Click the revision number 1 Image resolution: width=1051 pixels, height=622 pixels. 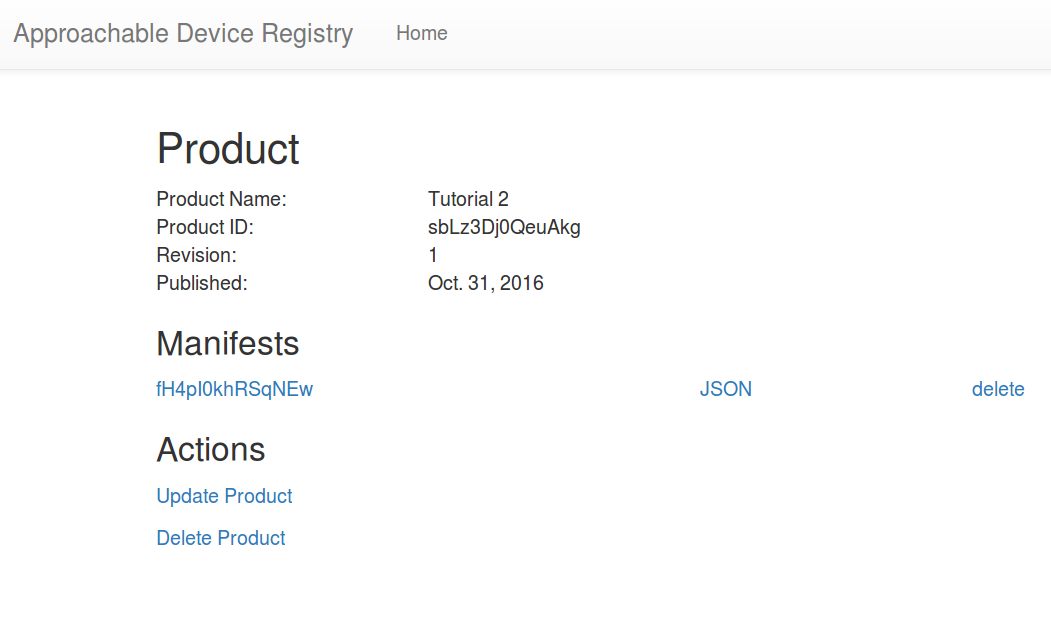[x=433, y=255]
